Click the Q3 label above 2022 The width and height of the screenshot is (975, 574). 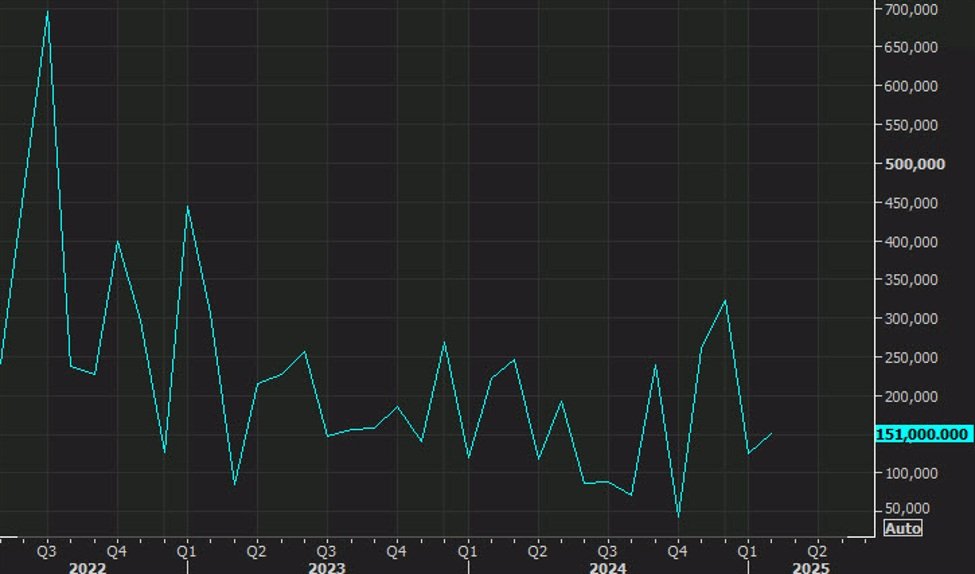point(47,550)
